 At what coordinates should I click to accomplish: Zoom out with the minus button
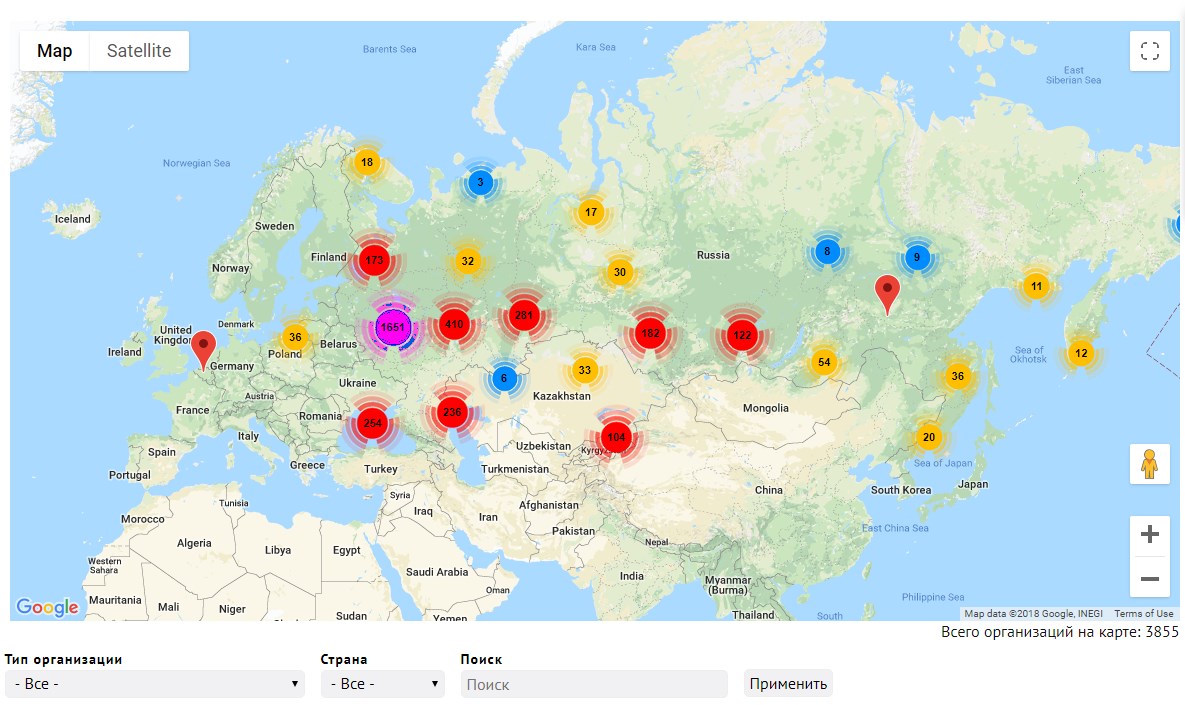click(x=1149, y=579)
